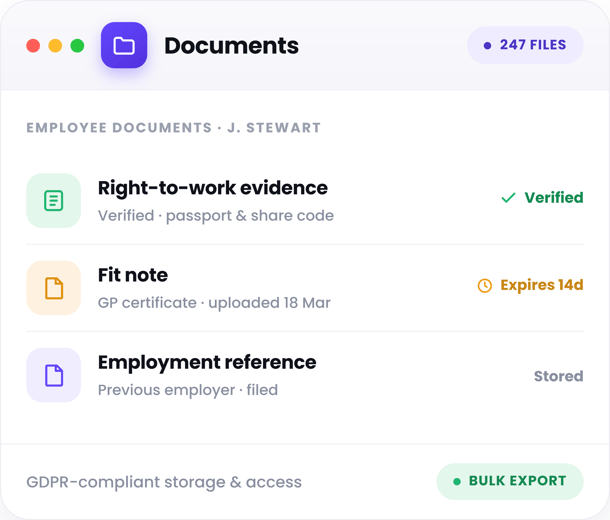
Task: Click the purple file icon for Employment reference
Action: (54, 375)
